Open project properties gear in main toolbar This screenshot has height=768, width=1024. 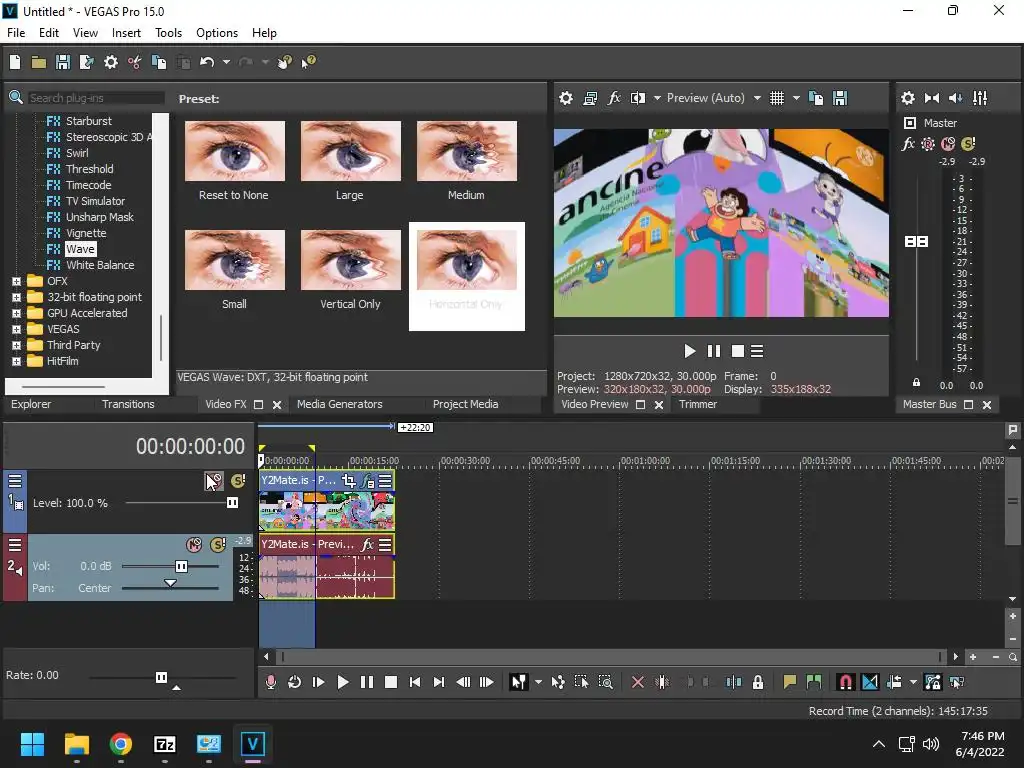pos(111,62)
